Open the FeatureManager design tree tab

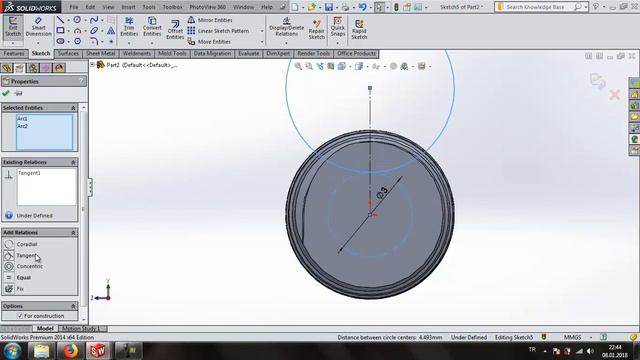click(x=7, y=68)
